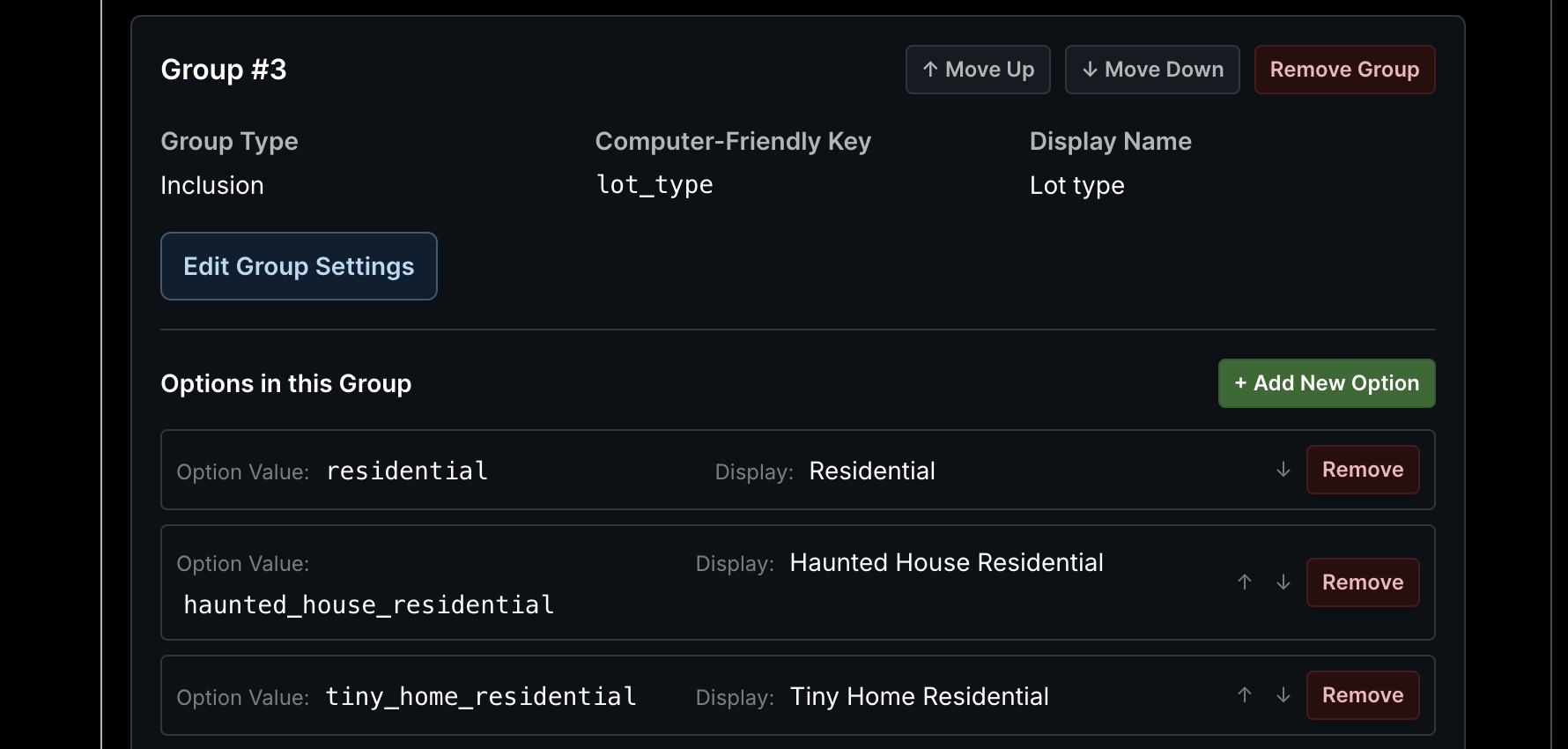Click the Lot type display name value
Image resolution: width=1568 pixels, height=749 pixels.
[x=1077, y=185]
